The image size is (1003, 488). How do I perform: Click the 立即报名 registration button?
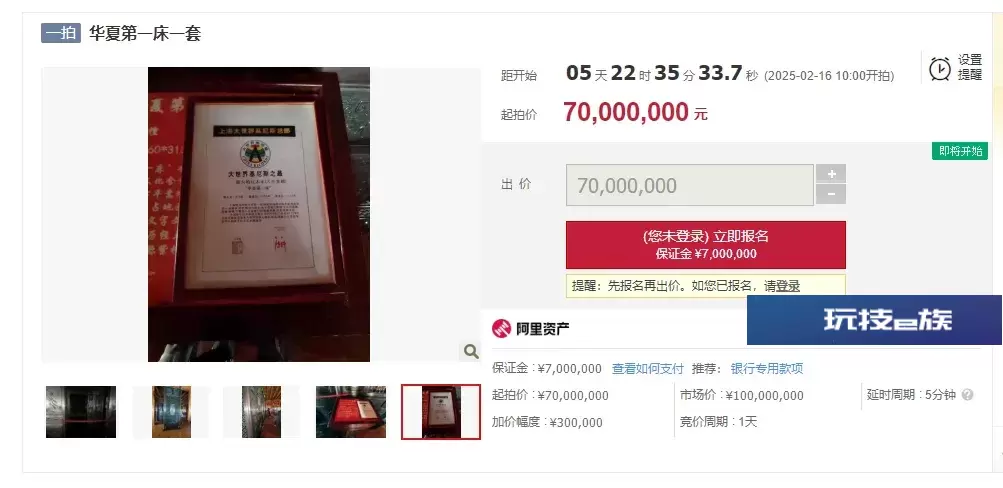tap(706, 245)
